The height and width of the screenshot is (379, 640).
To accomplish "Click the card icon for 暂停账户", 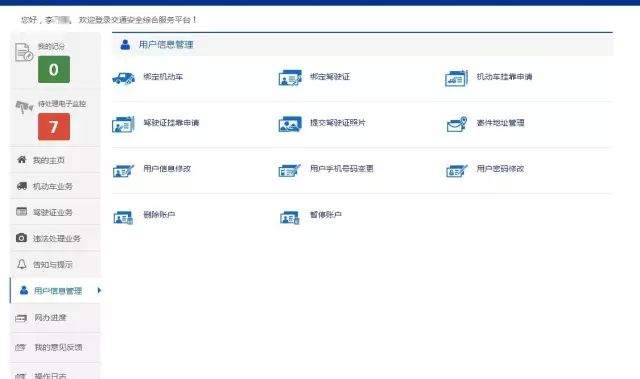I will coord(290,217).
